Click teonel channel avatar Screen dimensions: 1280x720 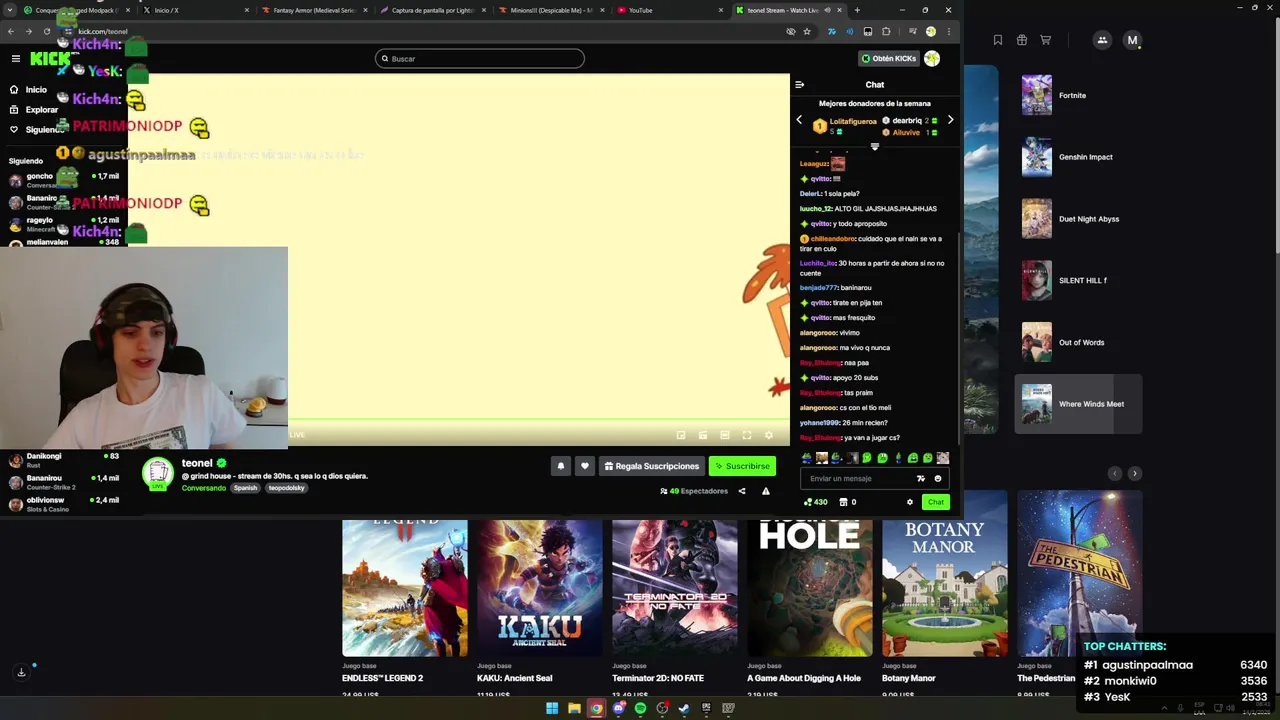click(x=157, y=473)
